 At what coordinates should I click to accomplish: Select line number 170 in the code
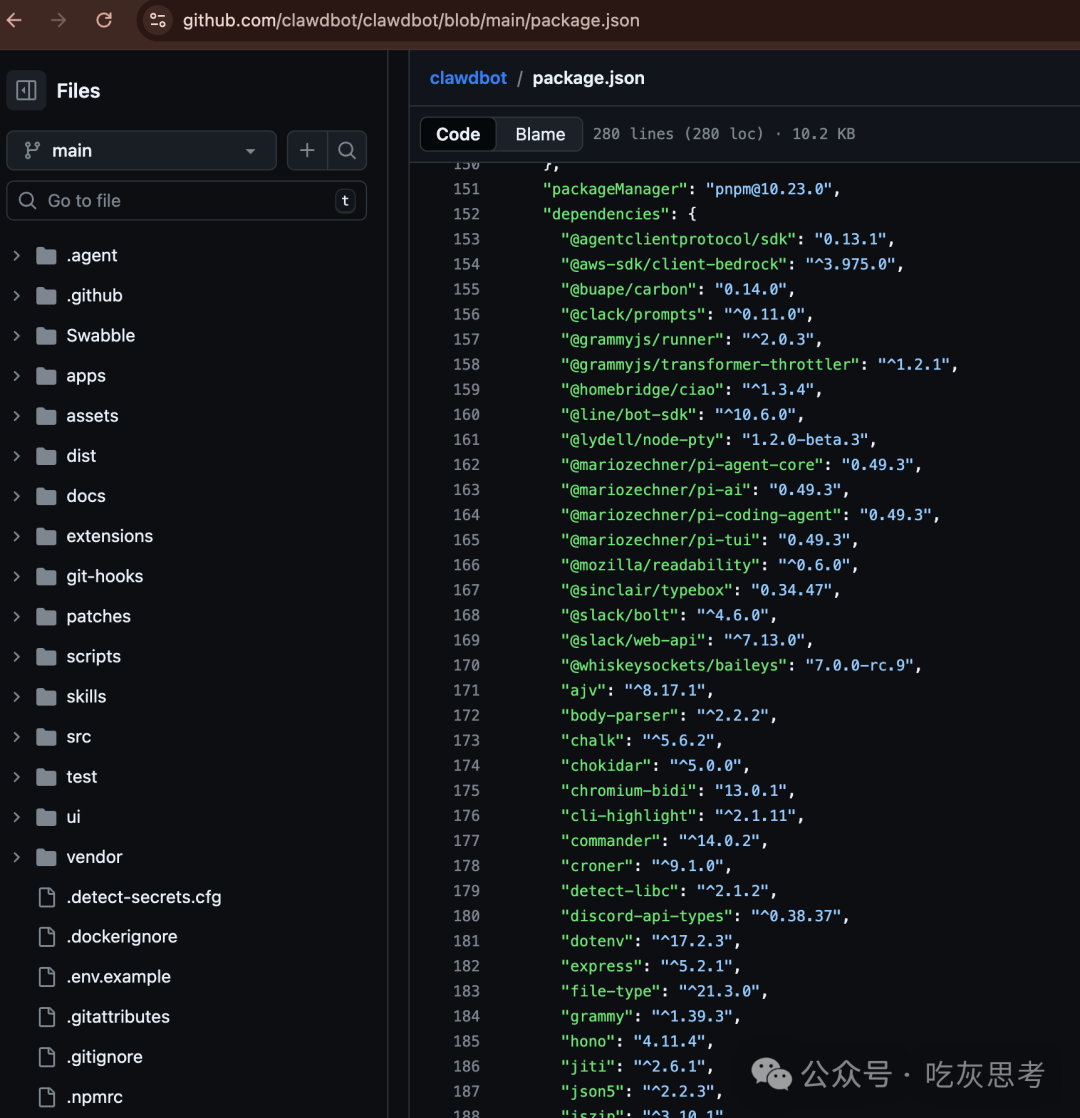pyautogui.click(x=466, y=665)
